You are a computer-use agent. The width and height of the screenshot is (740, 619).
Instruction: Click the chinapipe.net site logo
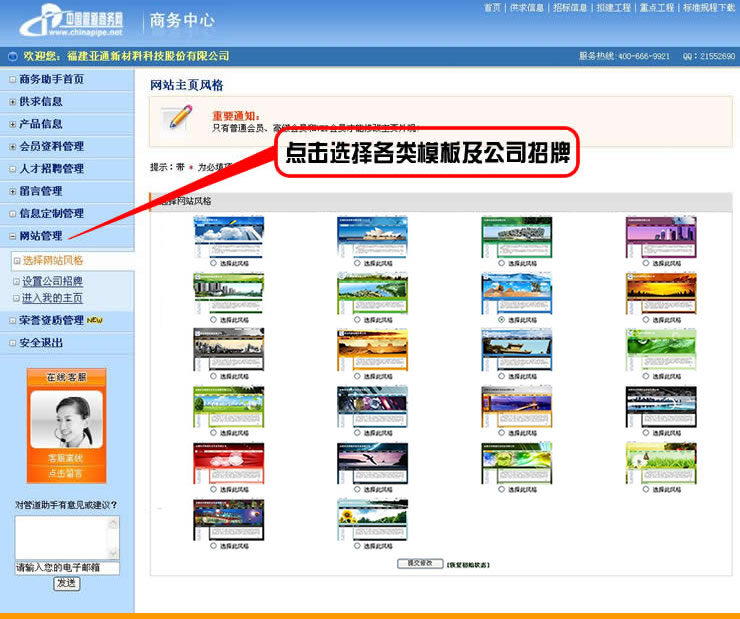(x=70, y=21)
